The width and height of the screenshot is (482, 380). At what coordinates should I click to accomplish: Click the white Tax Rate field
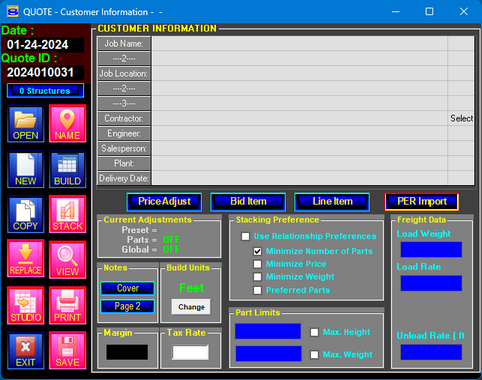(190, 352)
